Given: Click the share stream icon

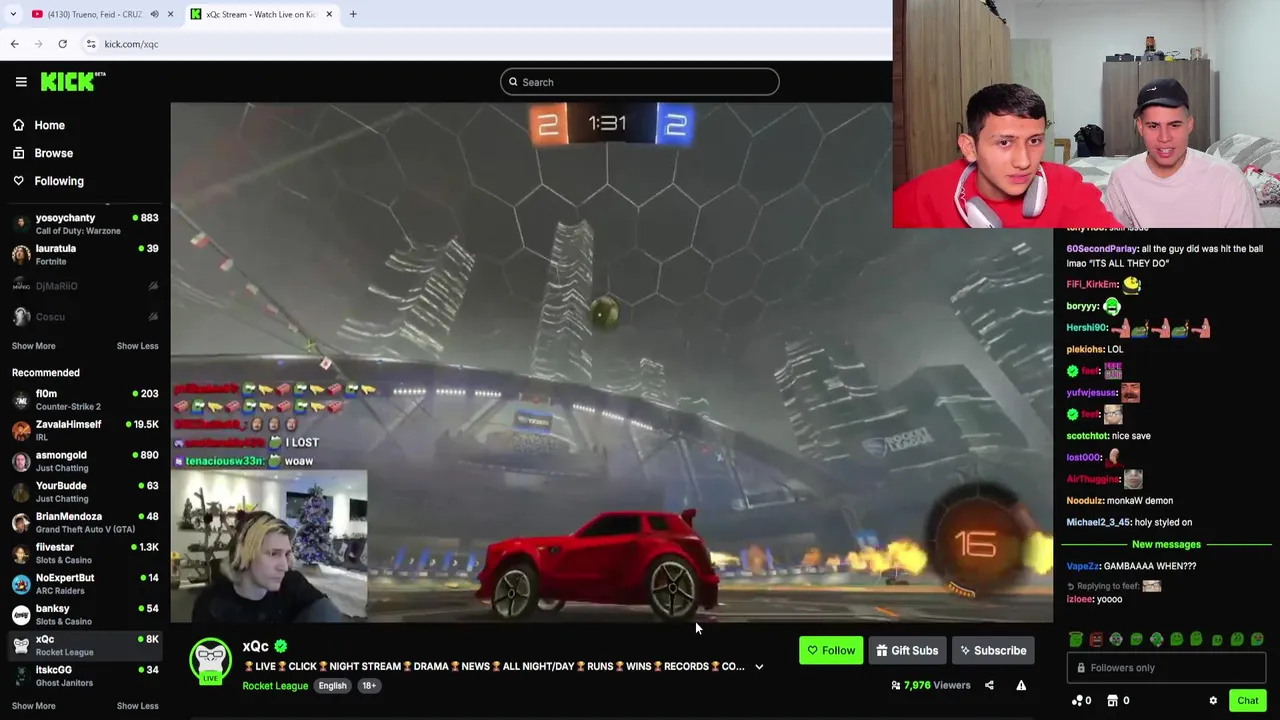Looking at the screenshot, I should [989, 685].
